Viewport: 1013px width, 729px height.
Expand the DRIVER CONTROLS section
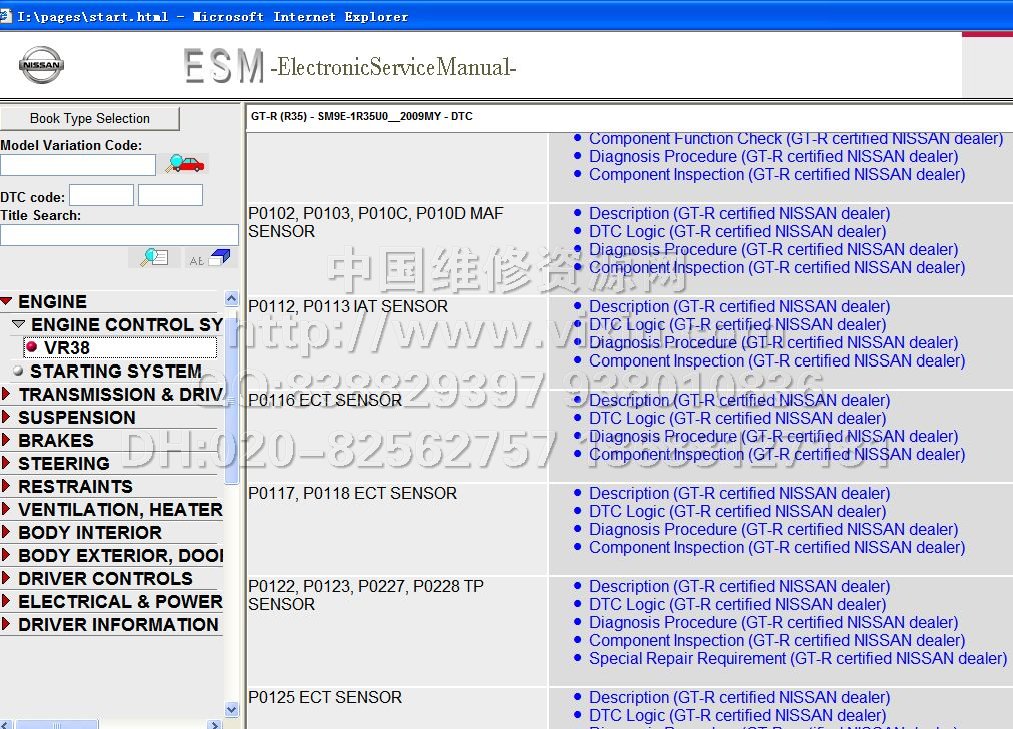[6, 578]
